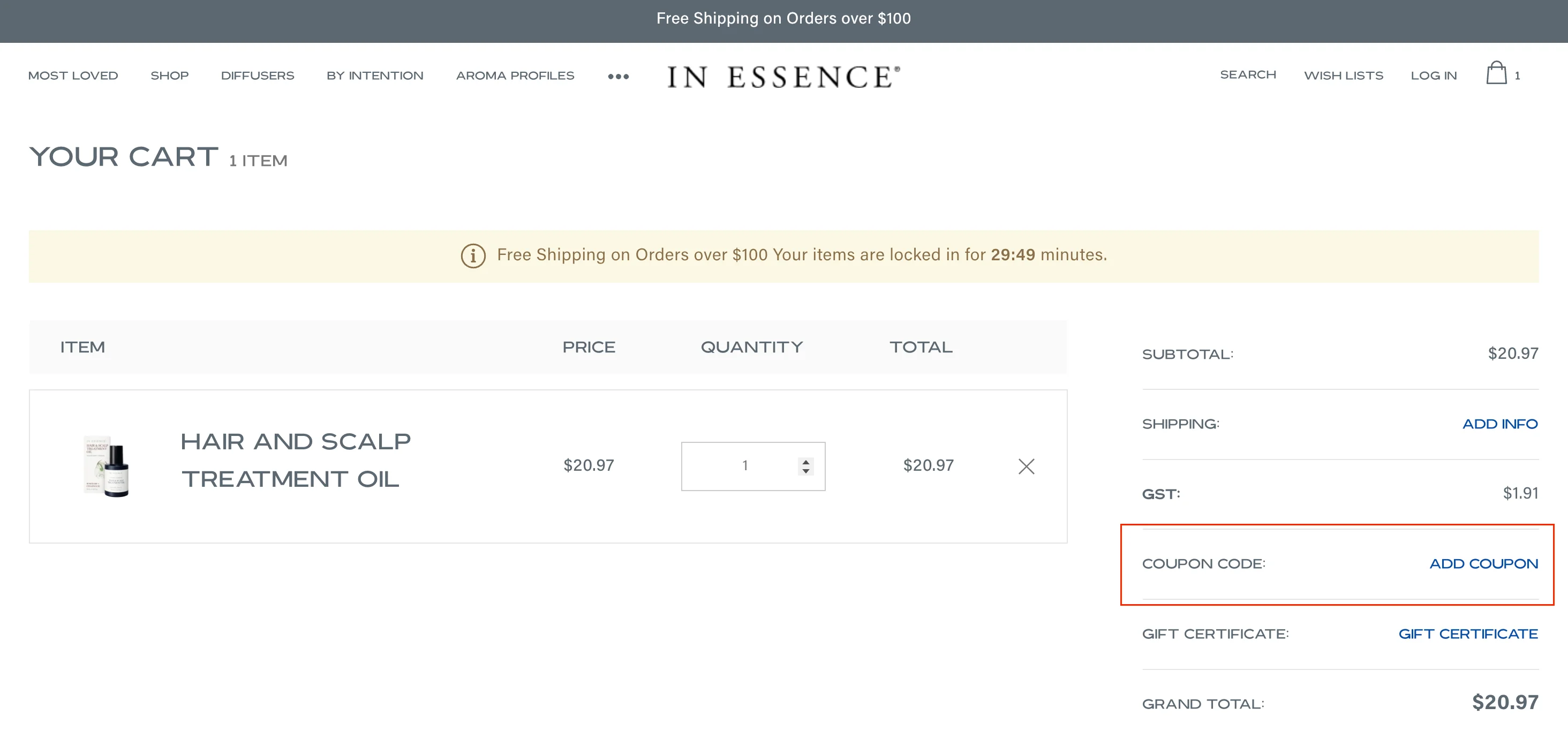1568x753 pixels.
Task: Open the Aroma Profiles menu
Action: tap(515, 76)
